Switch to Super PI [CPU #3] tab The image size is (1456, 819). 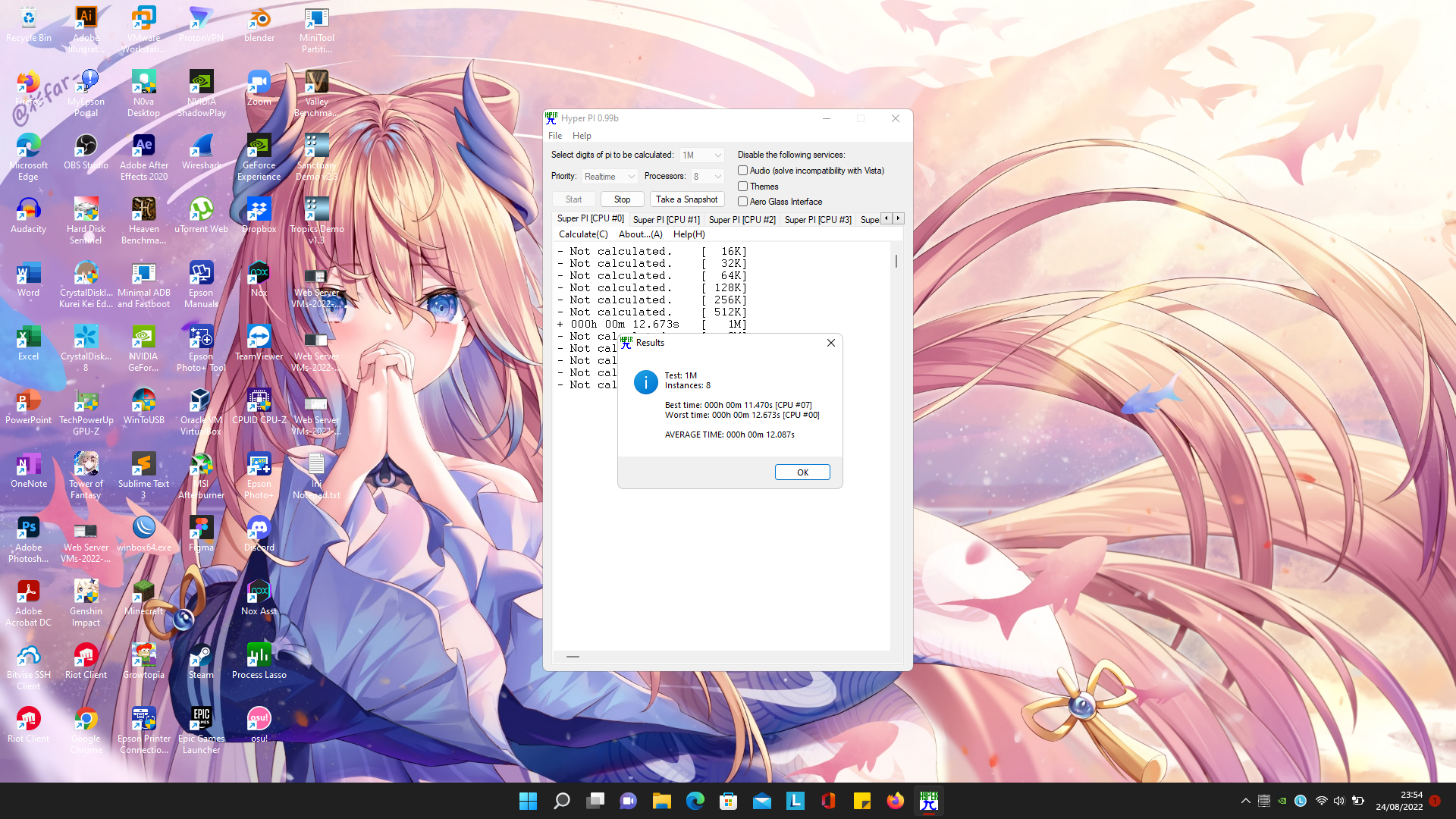click(817, 220)
